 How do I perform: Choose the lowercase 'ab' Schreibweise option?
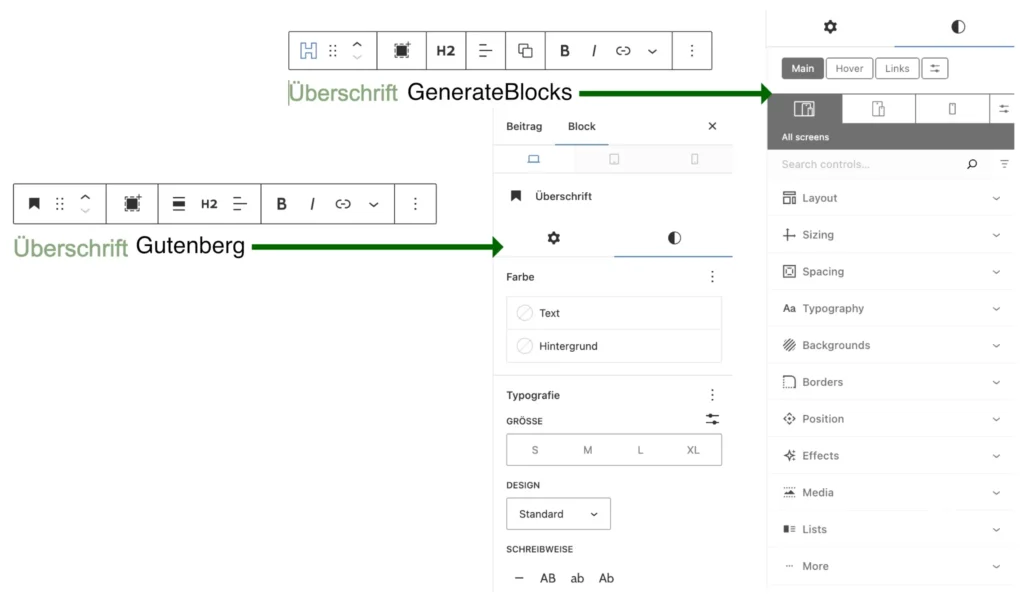click(x=577, y=578)
